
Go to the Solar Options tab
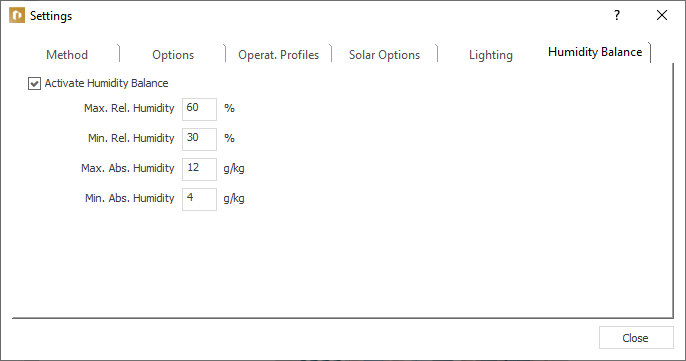coord(384,55)
